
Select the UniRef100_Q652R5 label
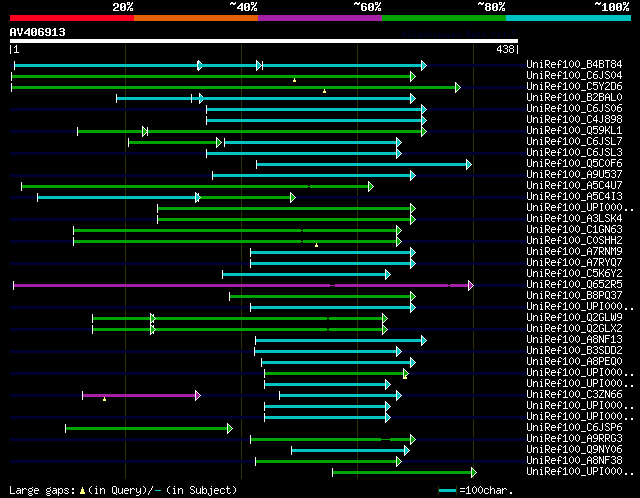(x=574, y=285)
